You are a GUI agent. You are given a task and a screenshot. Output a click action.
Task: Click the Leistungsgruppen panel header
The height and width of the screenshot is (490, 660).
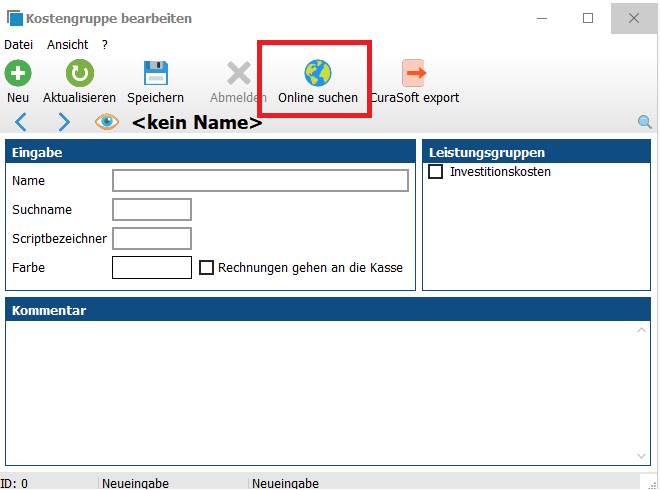pyautogui.click(x=536, y=152)
